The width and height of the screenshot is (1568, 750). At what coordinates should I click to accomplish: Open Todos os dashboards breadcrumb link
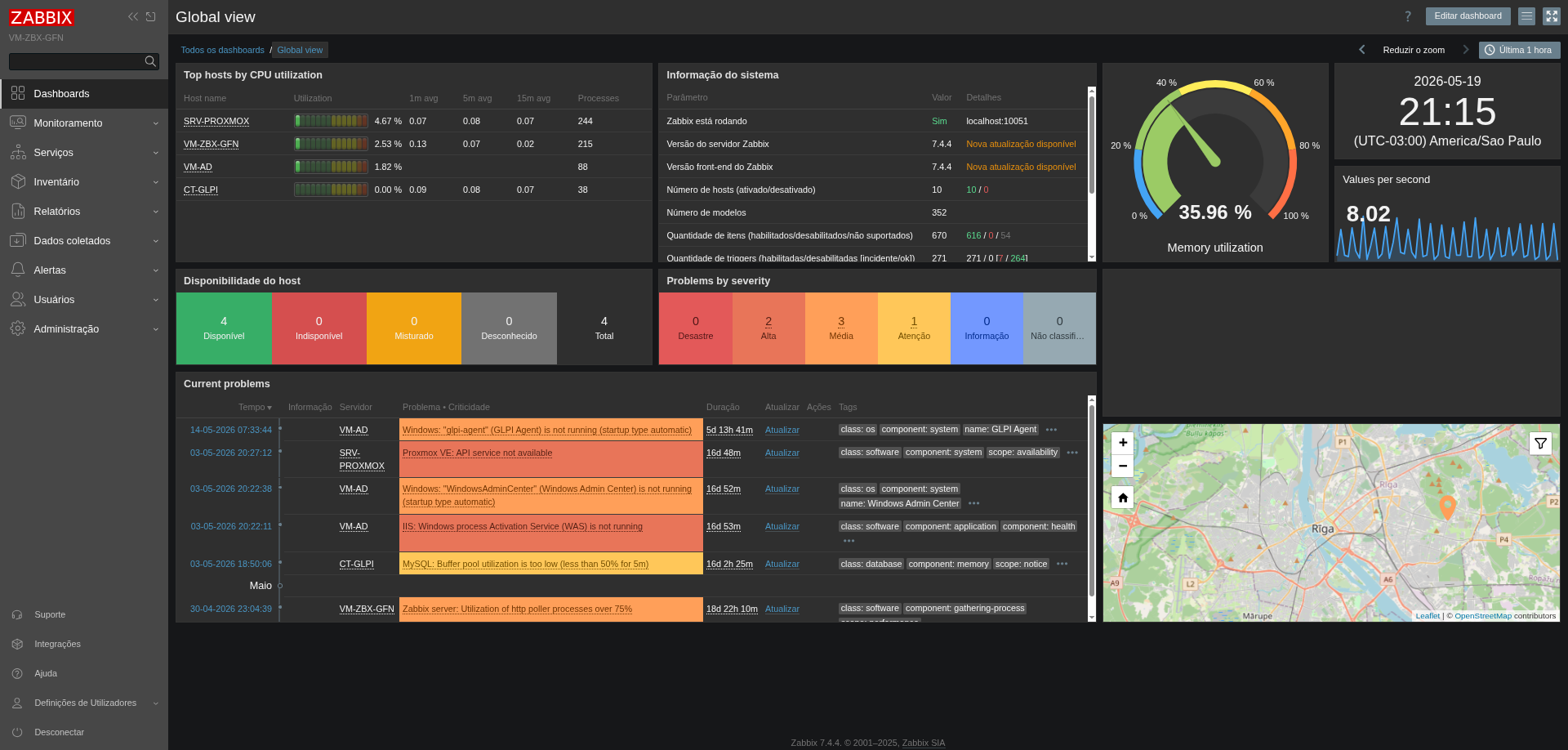[223, 50]
